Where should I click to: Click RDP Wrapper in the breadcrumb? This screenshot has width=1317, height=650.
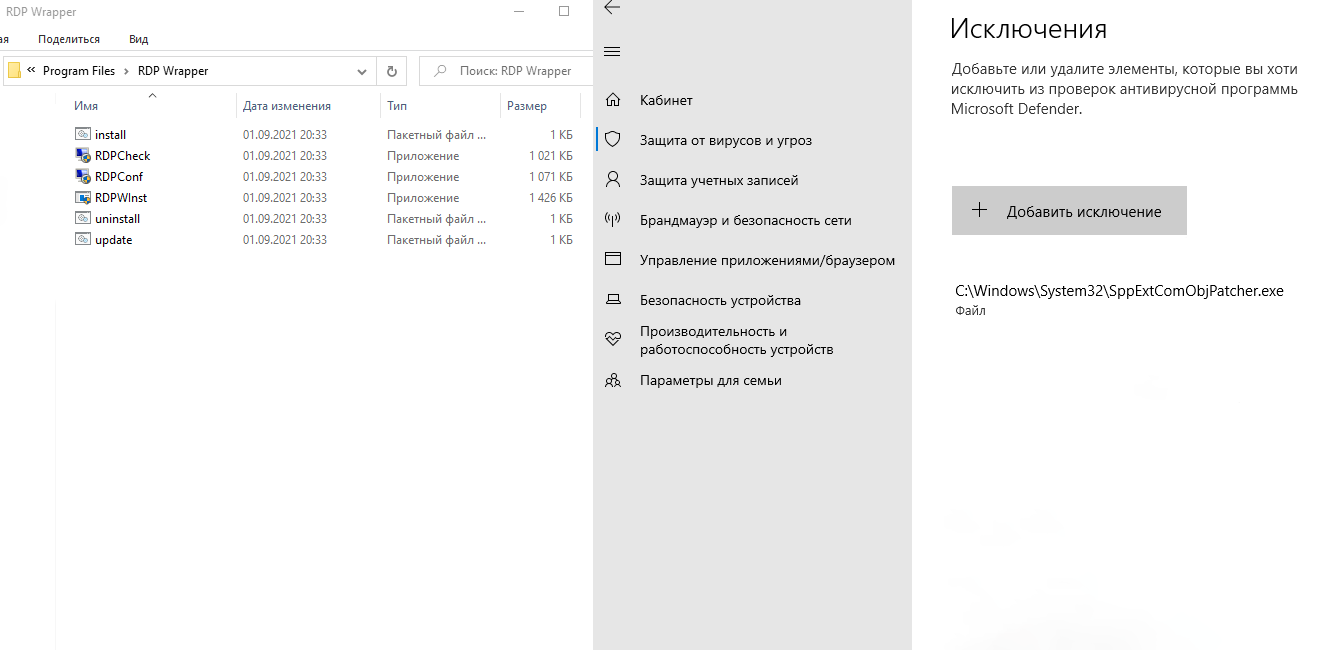point(173,71)
